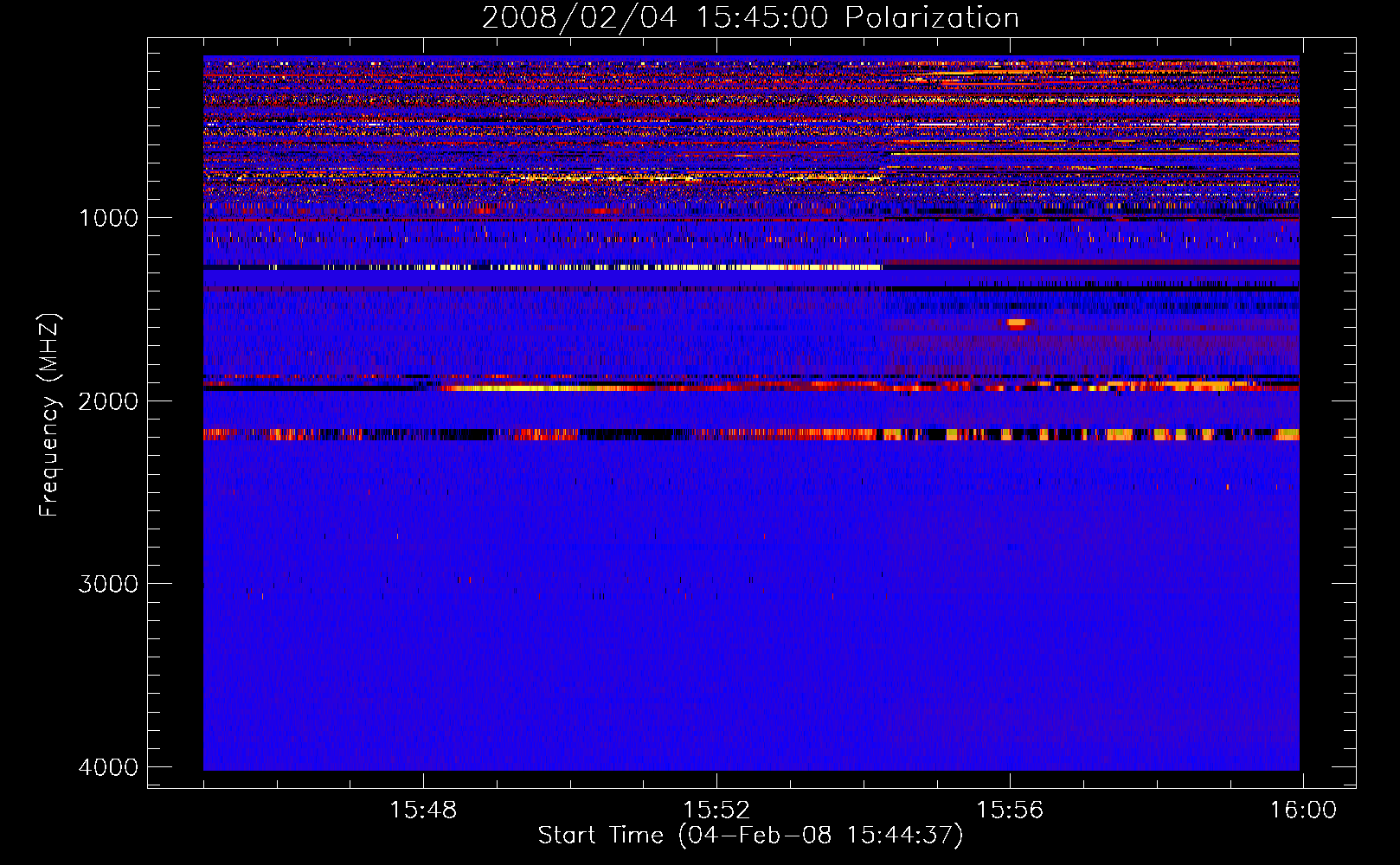Click the bright red burst near 1600 MHz
The image size is (1400, 865).
click(x=1016, y=324)
